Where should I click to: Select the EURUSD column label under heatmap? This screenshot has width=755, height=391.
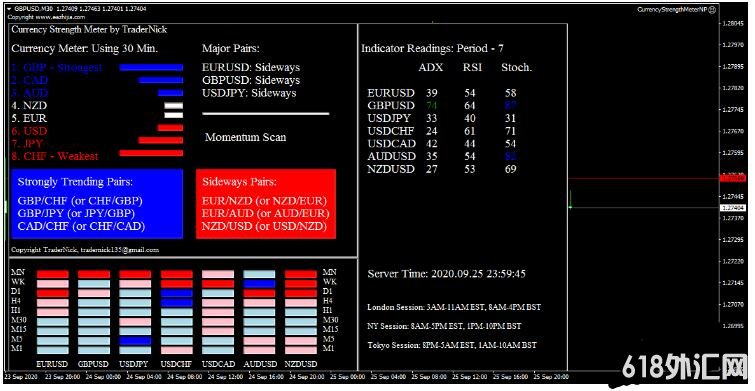pyautogui.click(x=52, y=364)
